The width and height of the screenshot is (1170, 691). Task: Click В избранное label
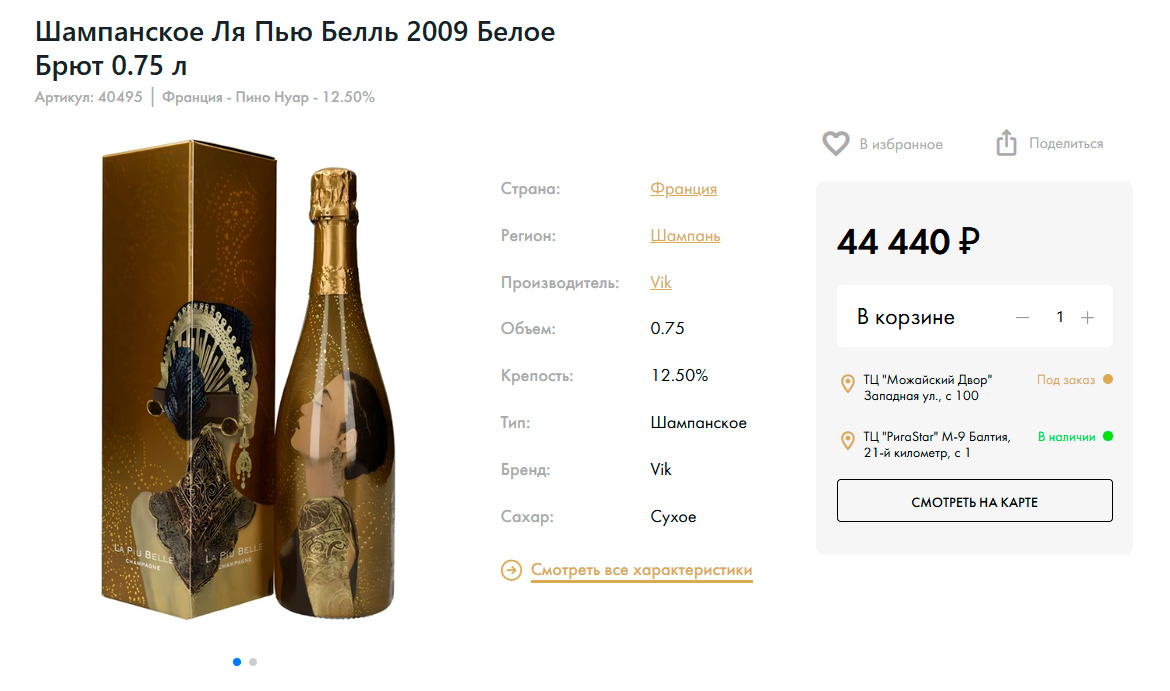[901, 144]
